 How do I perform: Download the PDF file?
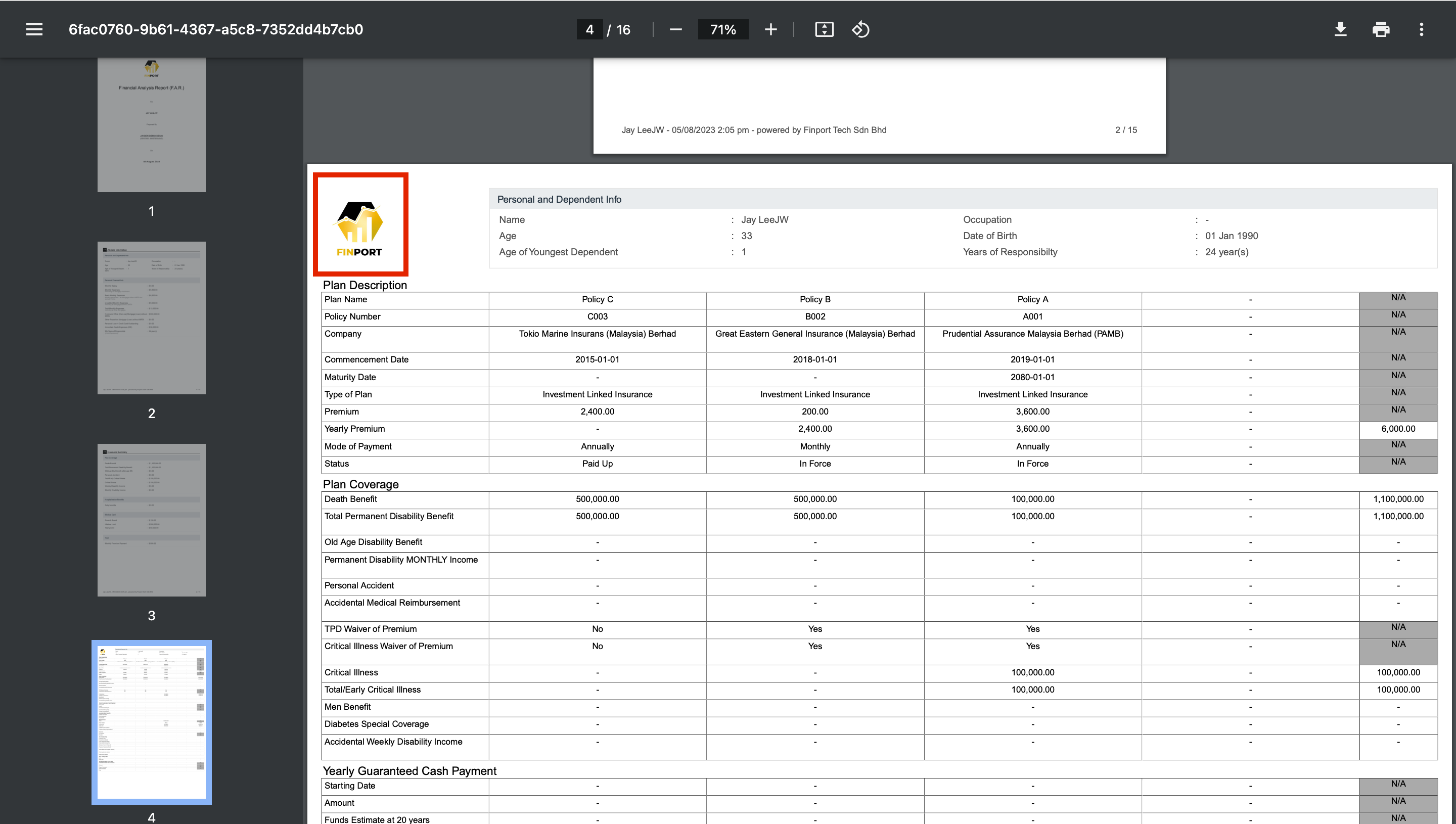[1340, 29]
